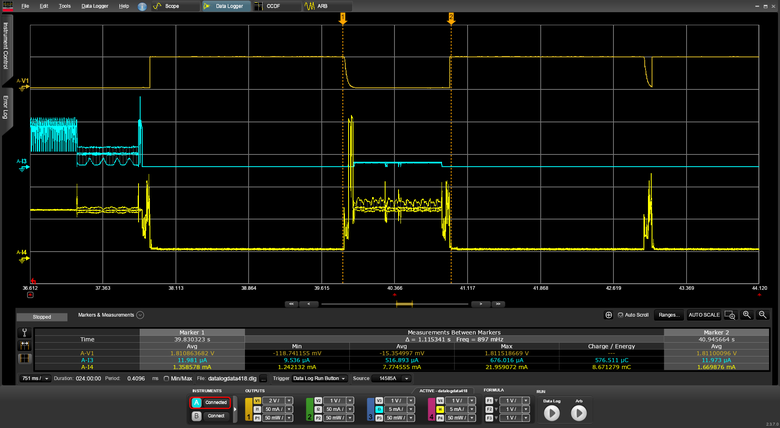Open the Help menu
This screenshot has width=780, height=428.
tap(124, 6)
